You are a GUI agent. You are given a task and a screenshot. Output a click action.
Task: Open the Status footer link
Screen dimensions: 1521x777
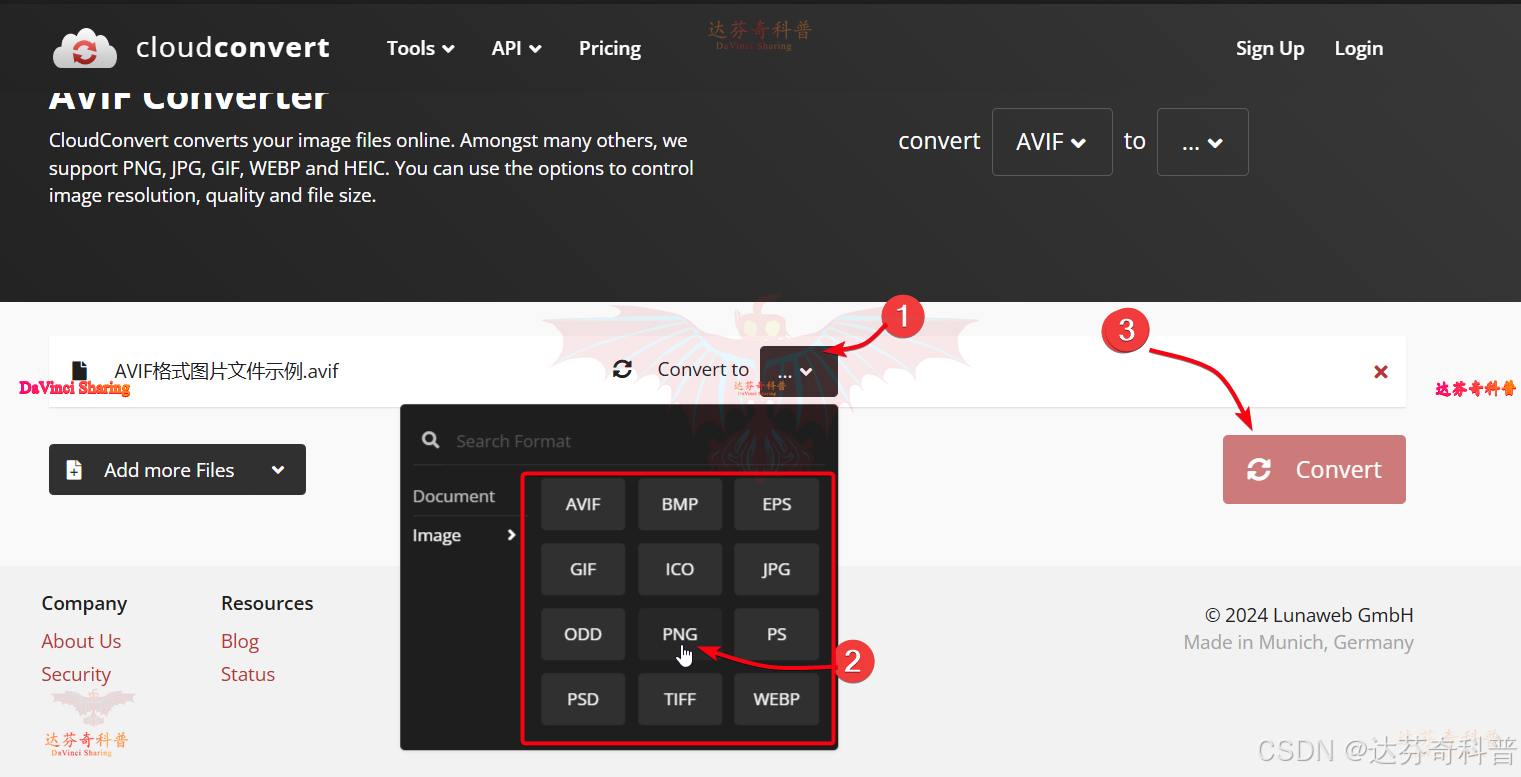coord(248,674)
